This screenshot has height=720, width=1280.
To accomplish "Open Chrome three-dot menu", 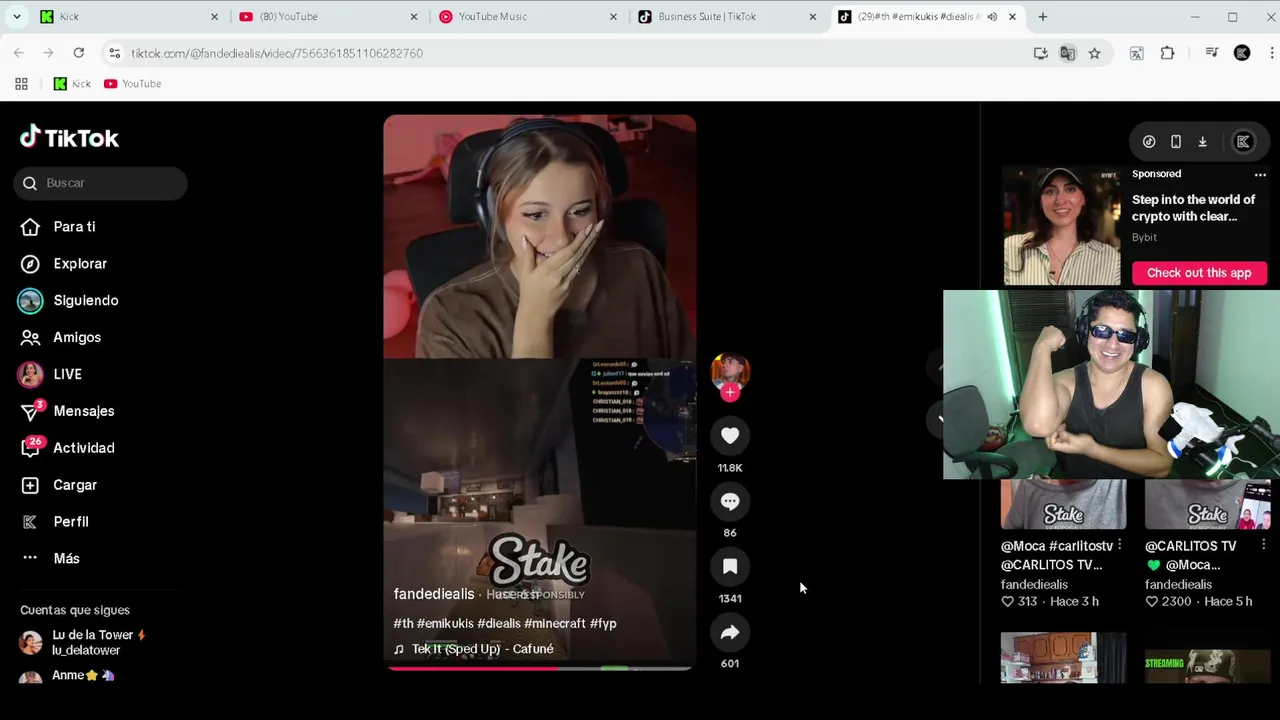I will pos(1271,53).
